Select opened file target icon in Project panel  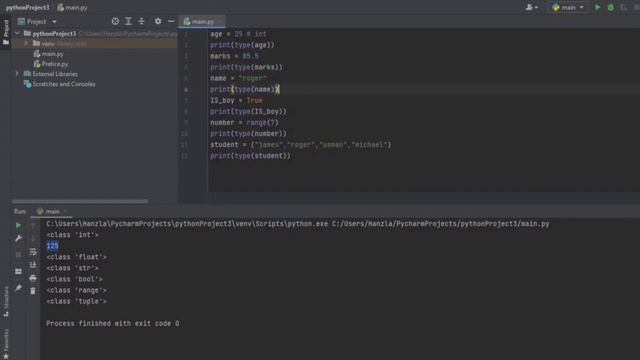coord(115,21)
